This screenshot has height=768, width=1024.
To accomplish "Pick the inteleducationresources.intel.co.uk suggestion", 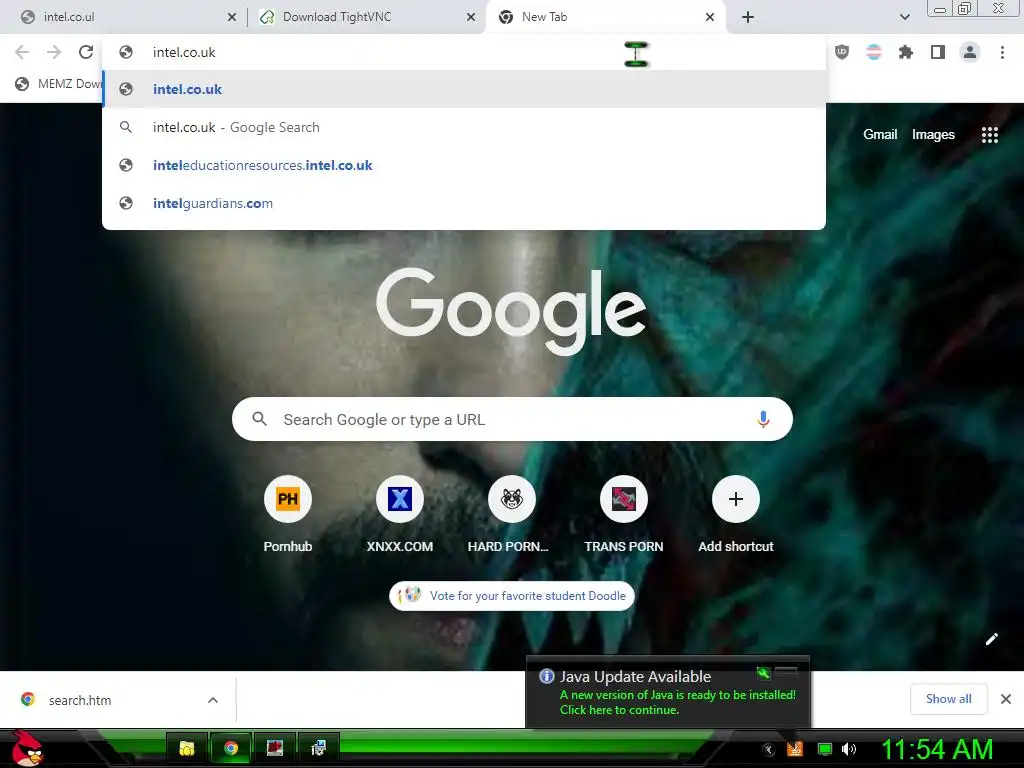I will tap(464, 165).
